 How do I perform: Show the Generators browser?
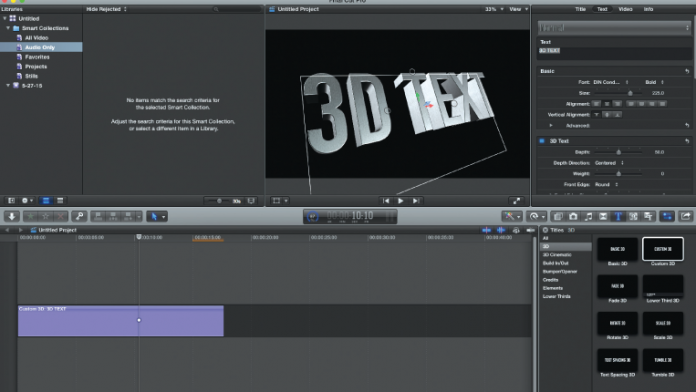633,216
